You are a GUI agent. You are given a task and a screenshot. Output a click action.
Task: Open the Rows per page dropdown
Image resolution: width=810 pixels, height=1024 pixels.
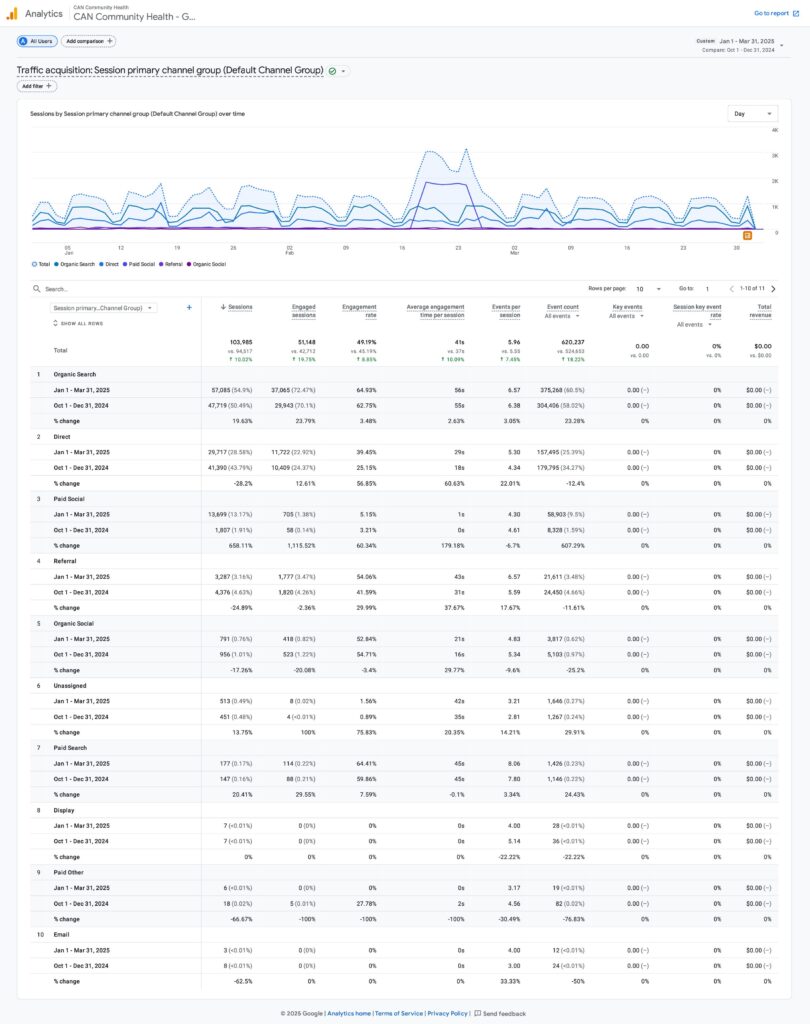click(x=646, y=288)
